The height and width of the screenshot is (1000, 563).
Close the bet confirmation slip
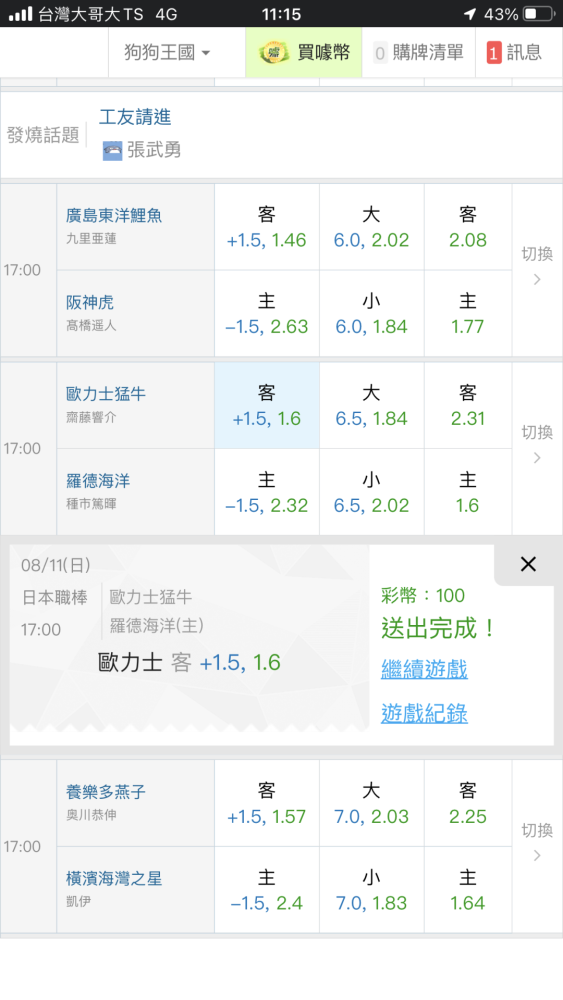(528, 564)
